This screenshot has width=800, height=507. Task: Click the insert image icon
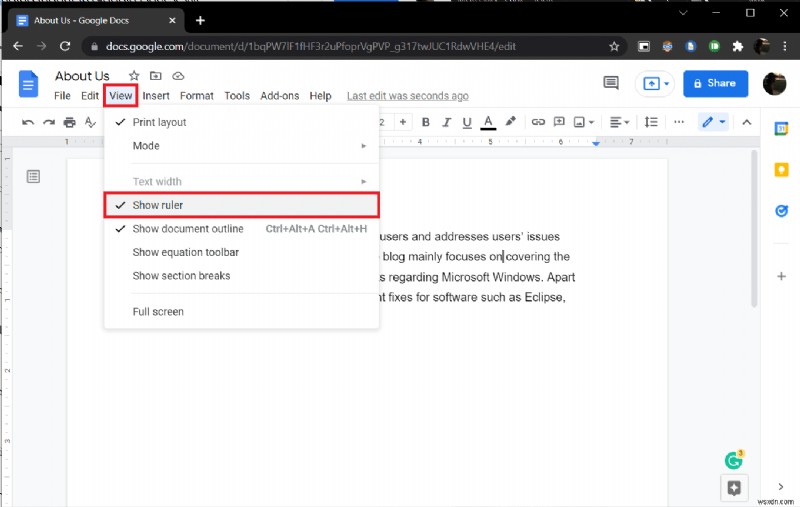coord(579,122)
